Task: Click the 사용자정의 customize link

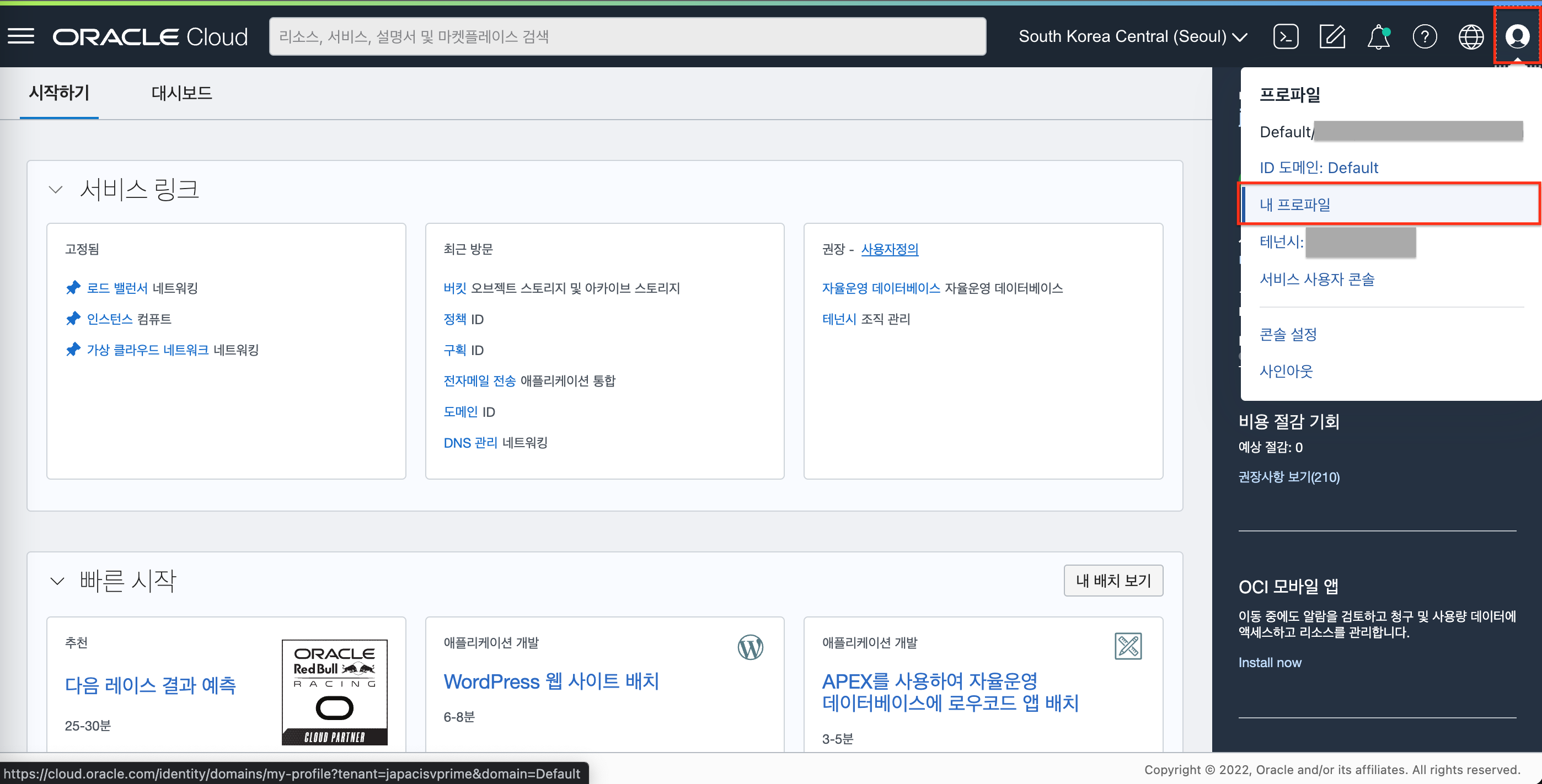Action: 890,249
